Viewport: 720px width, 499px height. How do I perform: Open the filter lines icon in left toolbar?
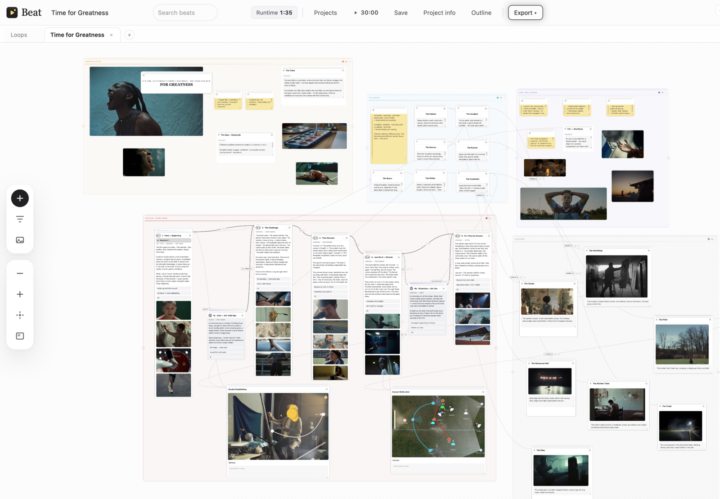click(20, 219)
